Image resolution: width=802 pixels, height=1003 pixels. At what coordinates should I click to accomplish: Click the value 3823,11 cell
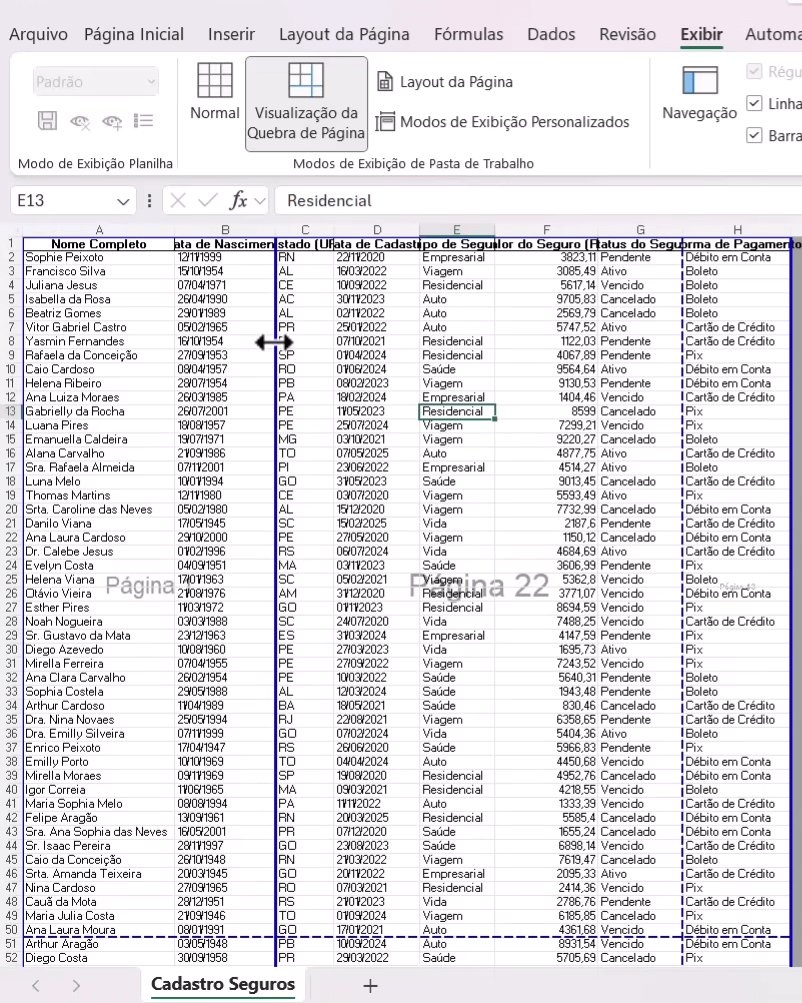546,257
